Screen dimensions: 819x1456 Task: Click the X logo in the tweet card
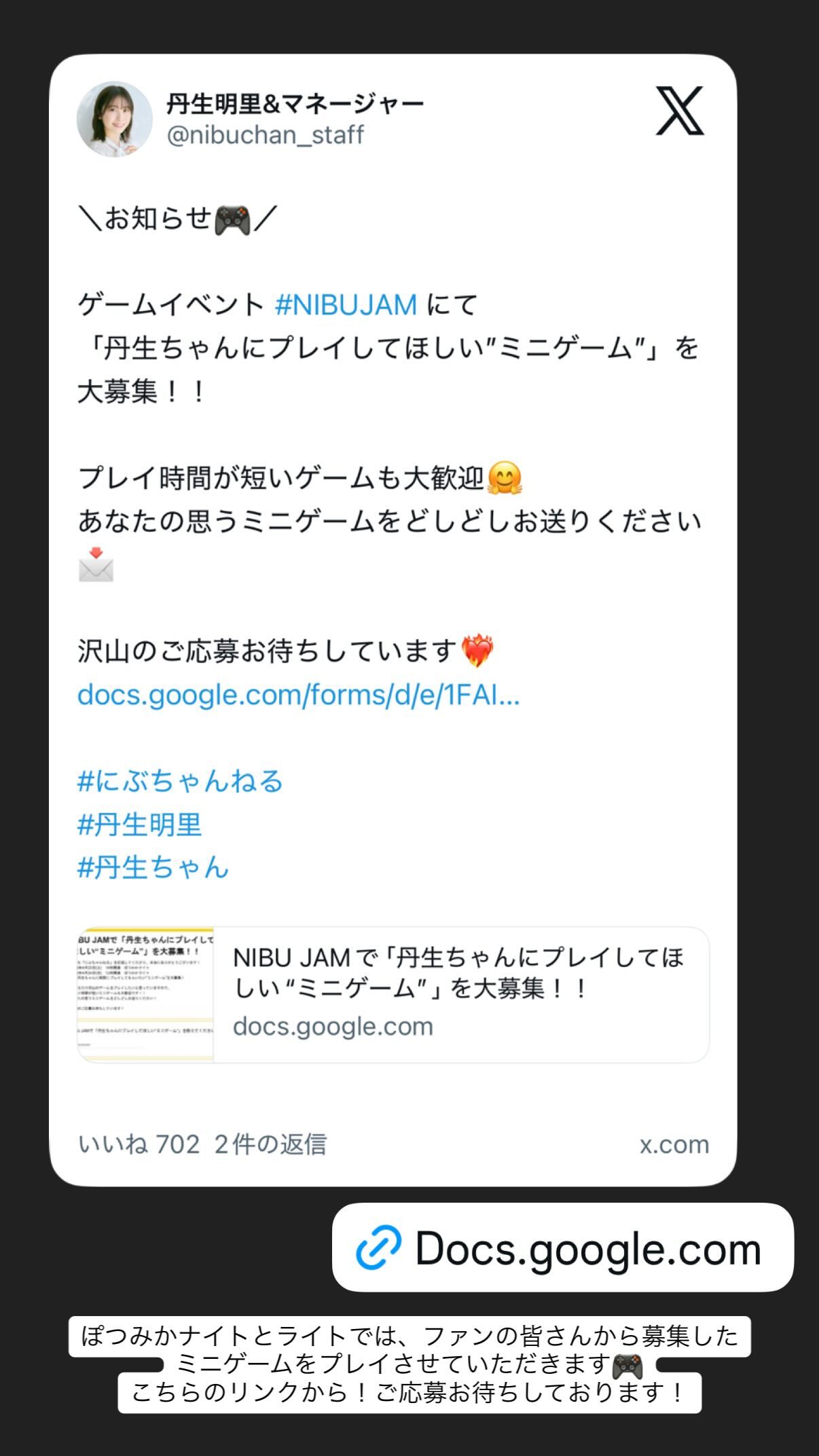680,111
